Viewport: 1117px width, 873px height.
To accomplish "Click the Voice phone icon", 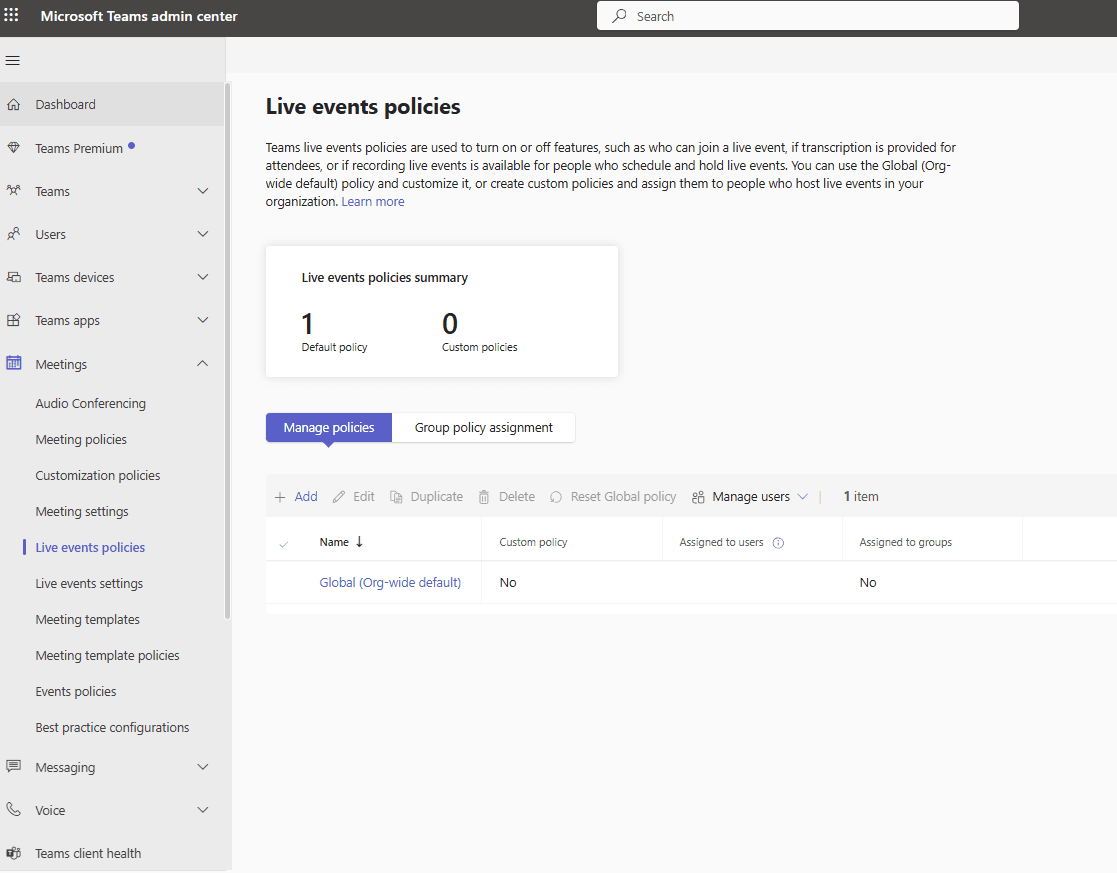I will 14,809.
